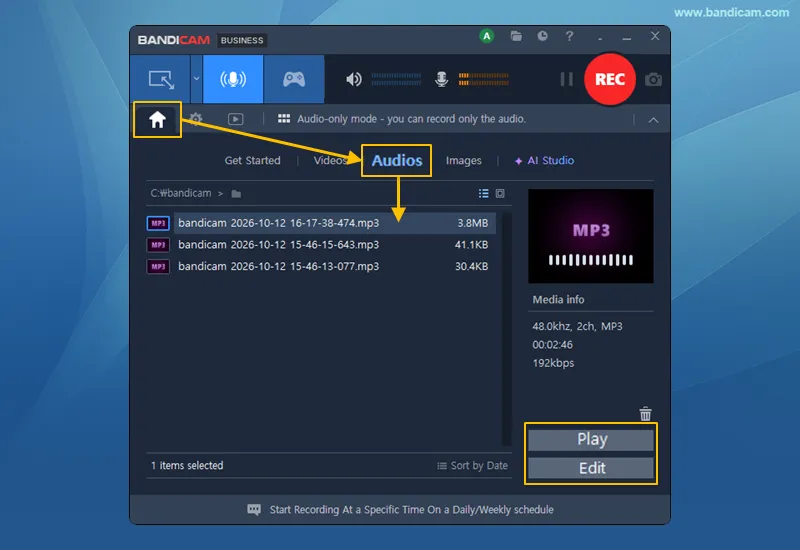
Task: Click the 192kbps bitrate text
Action: tap(553, 363)
